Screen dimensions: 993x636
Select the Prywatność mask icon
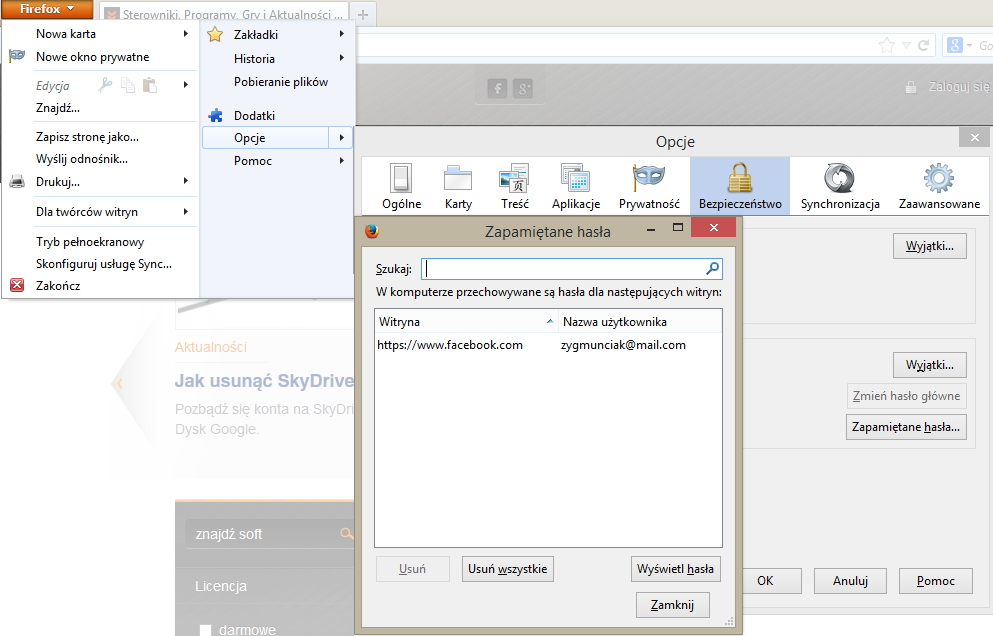tap(649, 177)
